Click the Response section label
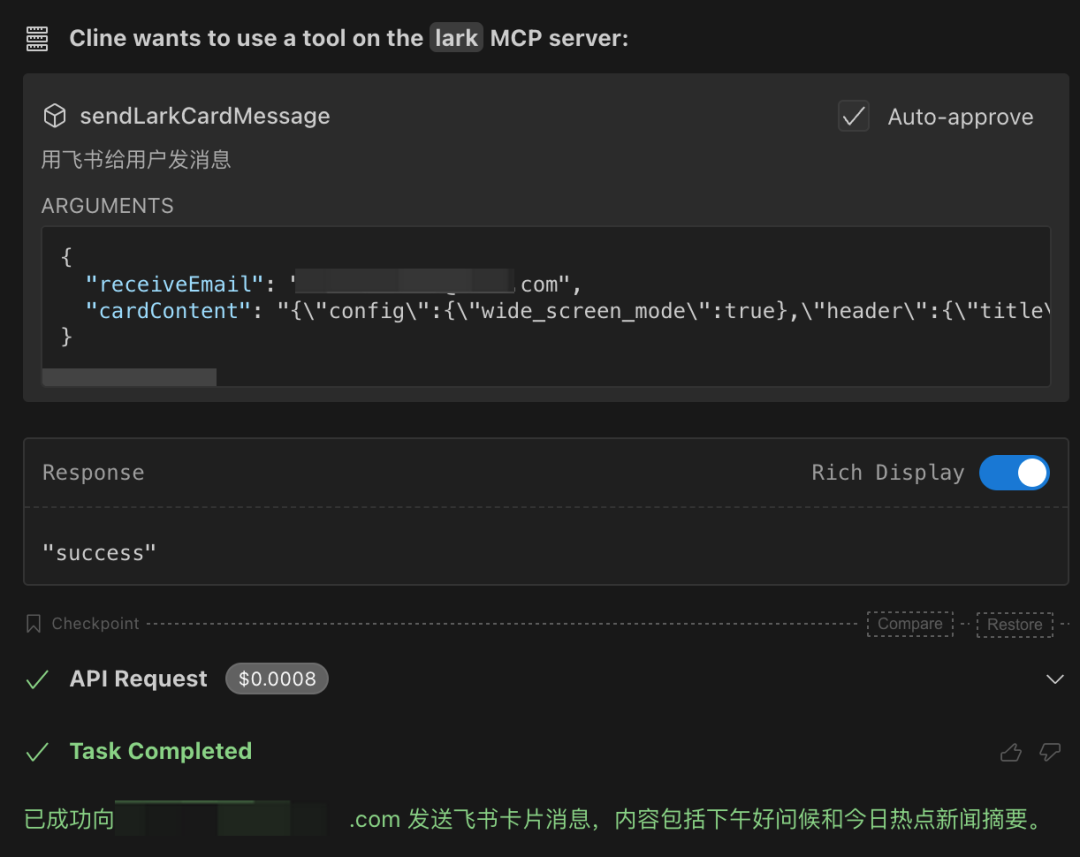This screenshot has height=857, width=1080. click(x=93, y=473)
